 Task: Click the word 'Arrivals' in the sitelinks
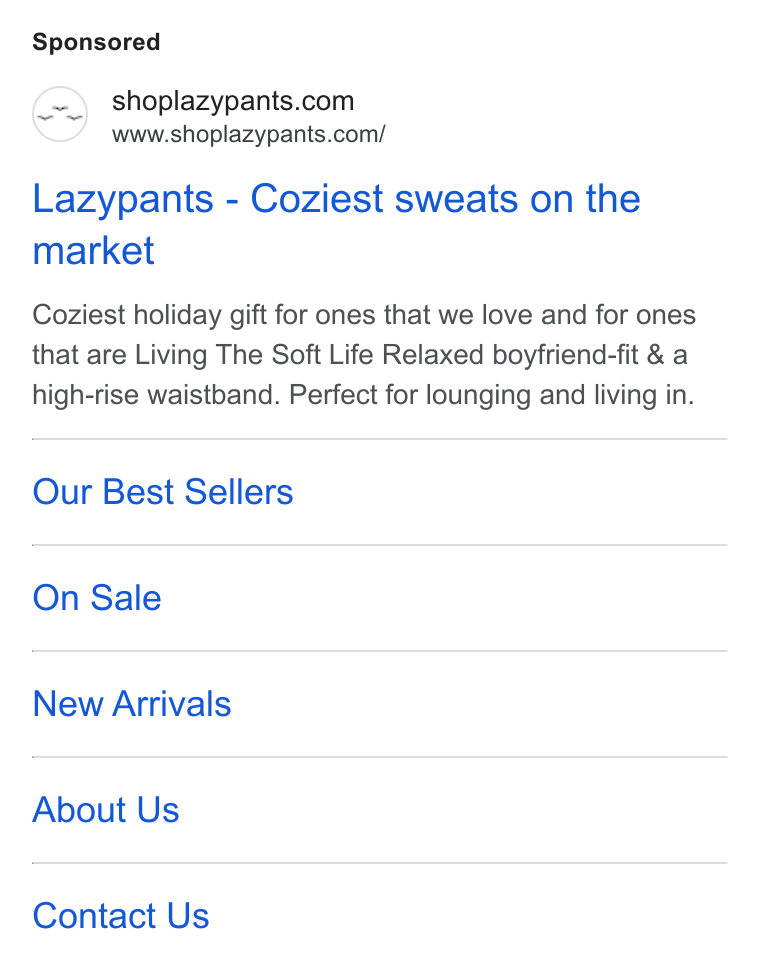coord(172,704)
